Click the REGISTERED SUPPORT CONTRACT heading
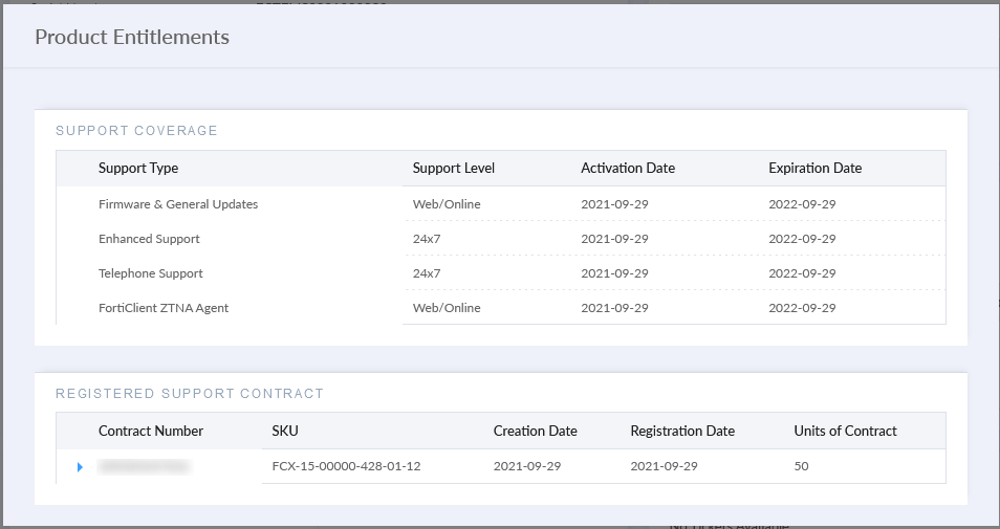The width and height of the screenshot is (1000, 529). click(189, 394)
